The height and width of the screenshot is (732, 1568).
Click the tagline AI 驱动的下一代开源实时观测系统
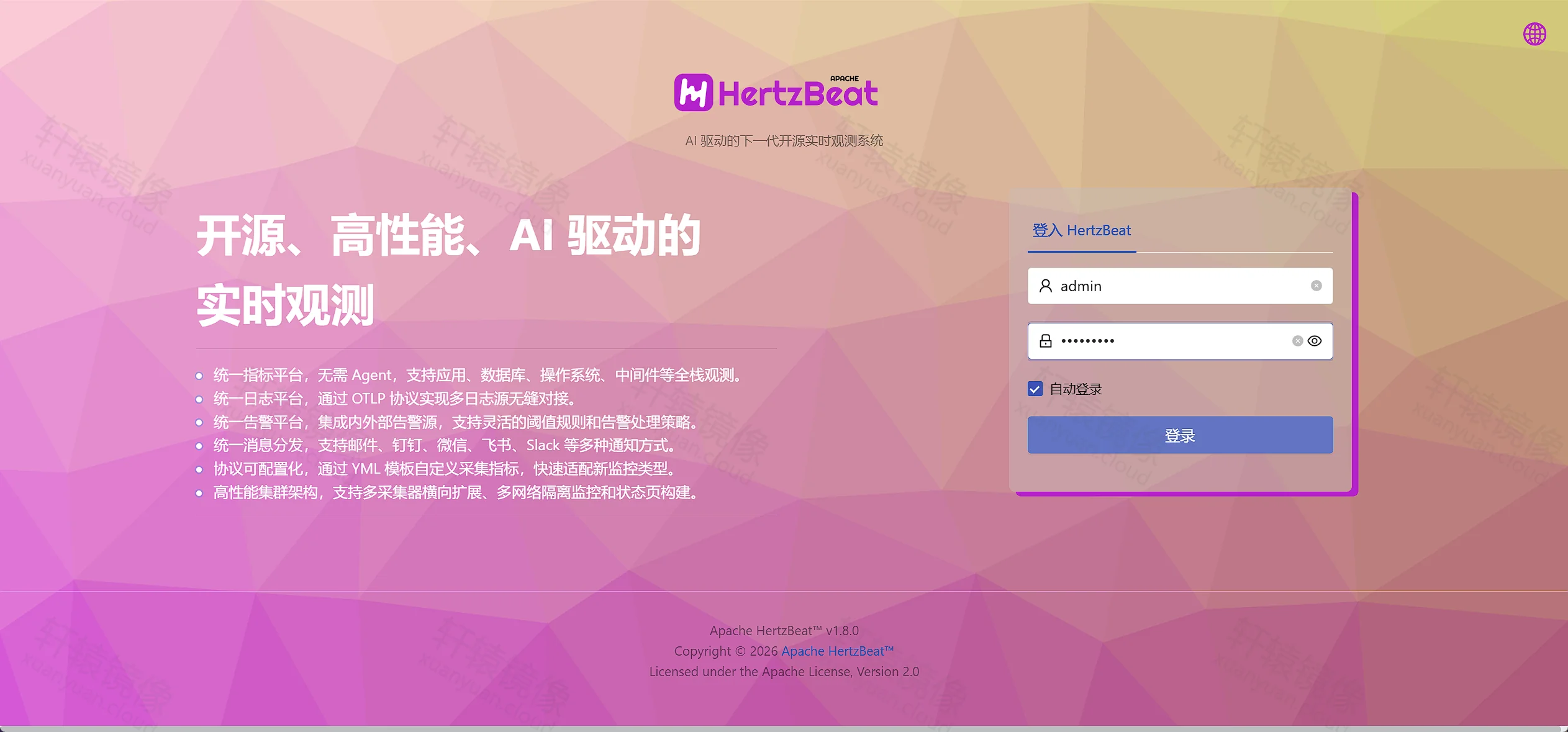[784, 141]
